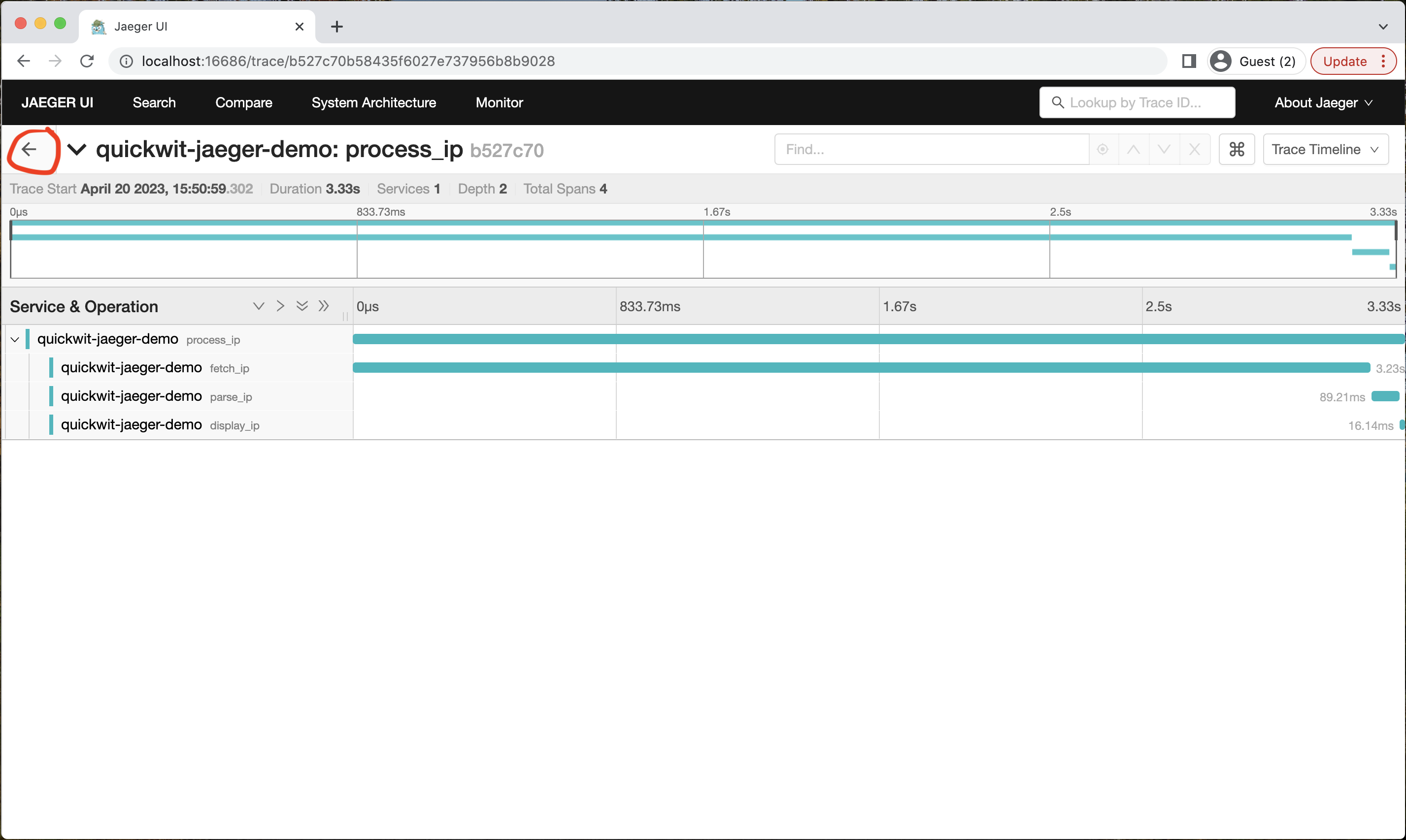Click the trace ID b527c70 text
1406x840 pixels.
[507, 151]
